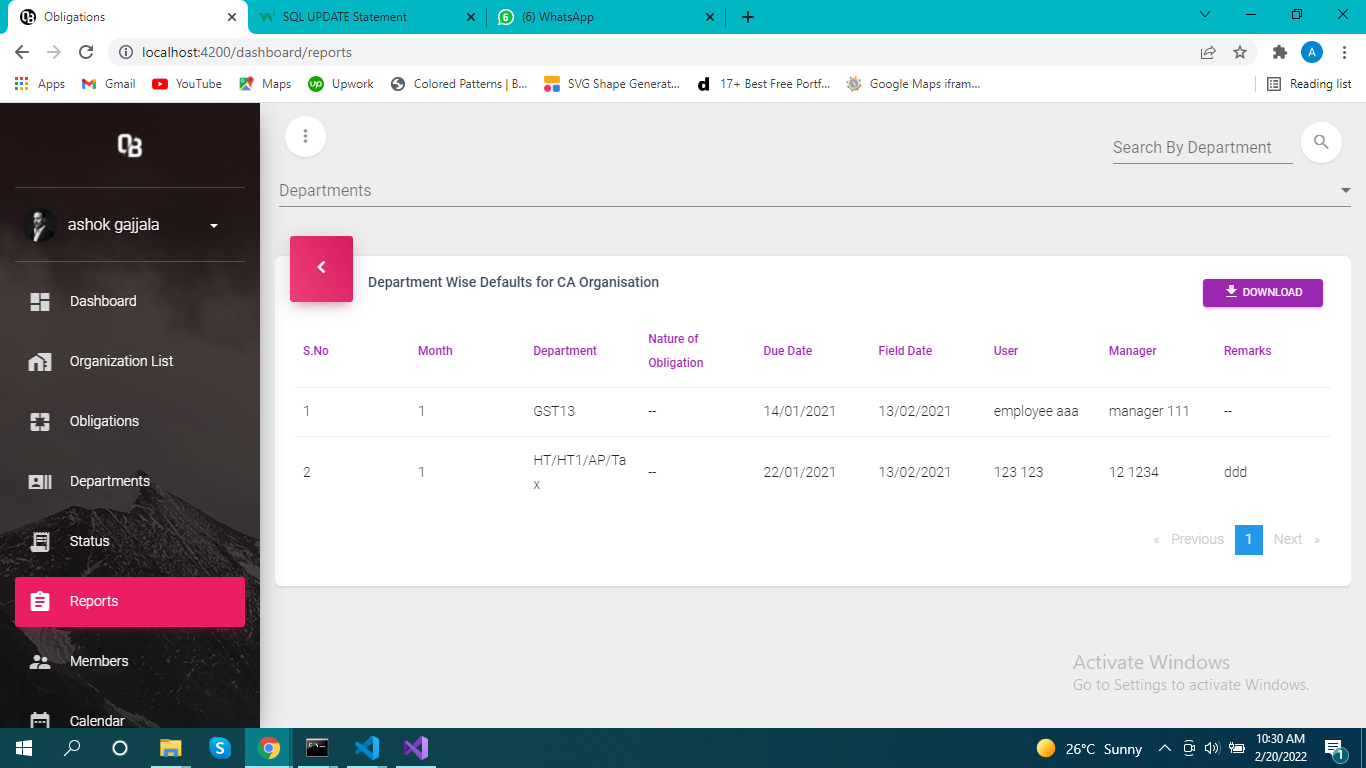The height and width of the screenshot is (768, 1366).
Task: Expand the Departments dropdown
Action: (x=814, y=190)
